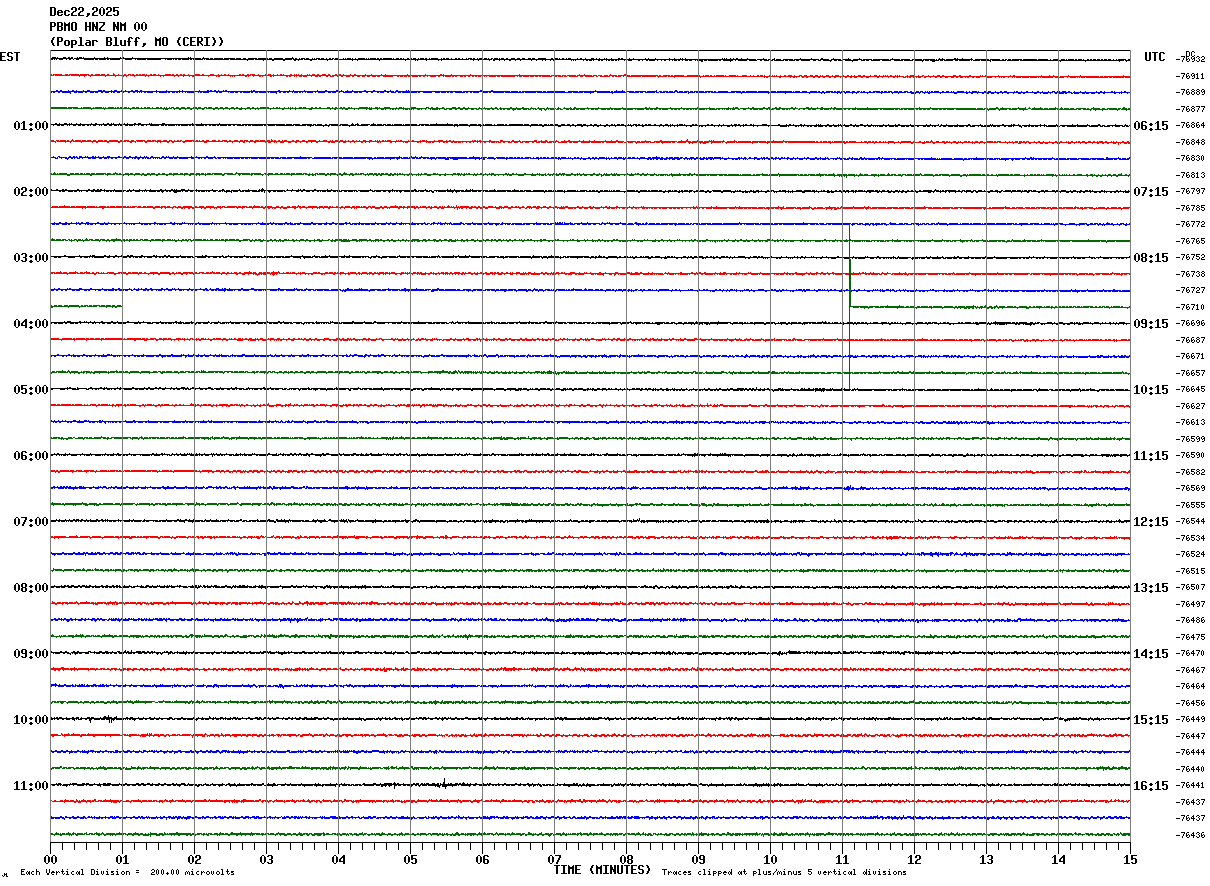Click the TIME (MINUTES) axis title
This screenshot has height=886, width=1210.
602,870
